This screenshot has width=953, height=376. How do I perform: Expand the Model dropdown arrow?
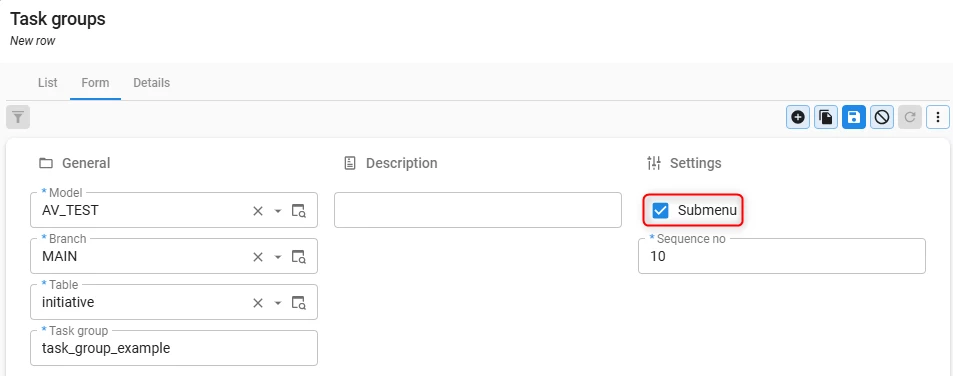278,211
